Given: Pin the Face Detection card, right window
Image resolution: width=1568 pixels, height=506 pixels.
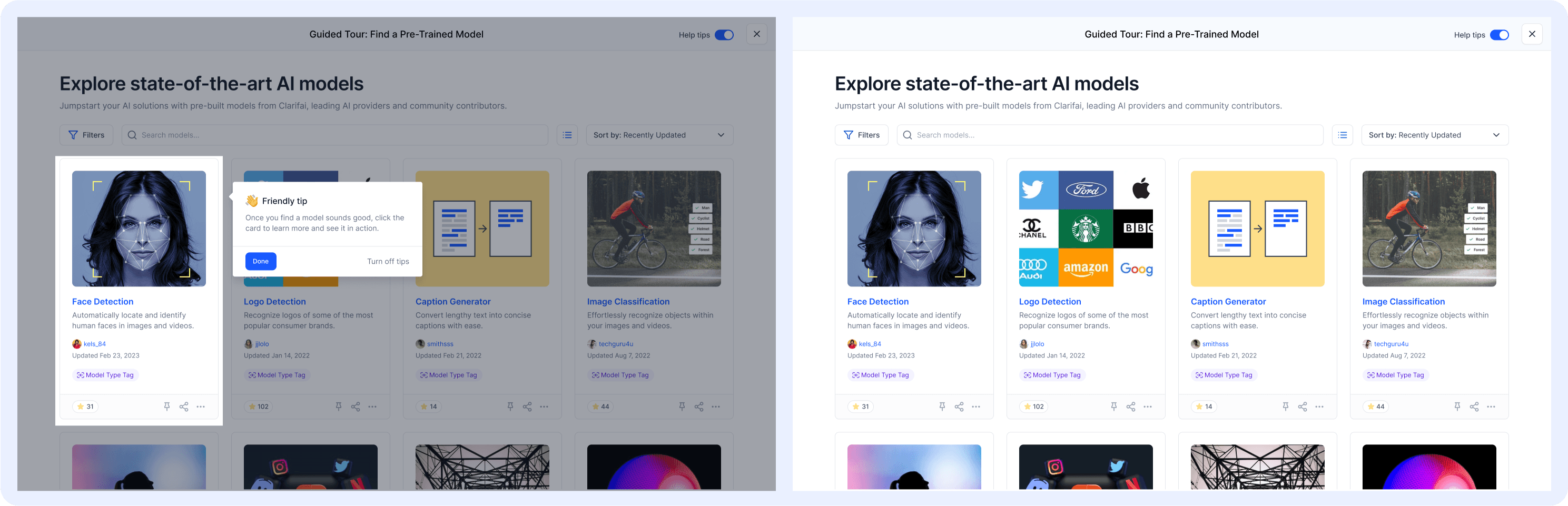Looking at the screenshot, I should tap(942, 407).
